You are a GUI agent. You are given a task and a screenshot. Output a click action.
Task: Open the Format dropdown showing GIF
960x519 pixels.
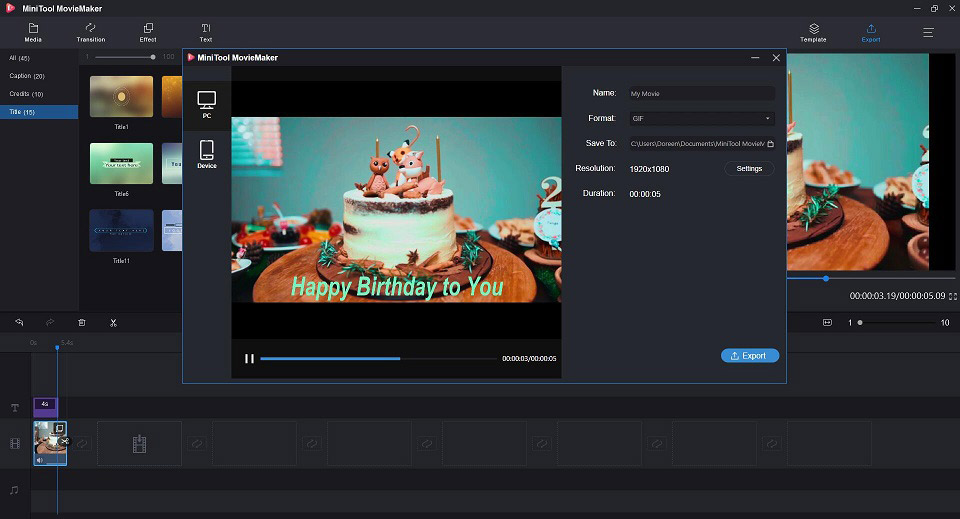point(702,119)
